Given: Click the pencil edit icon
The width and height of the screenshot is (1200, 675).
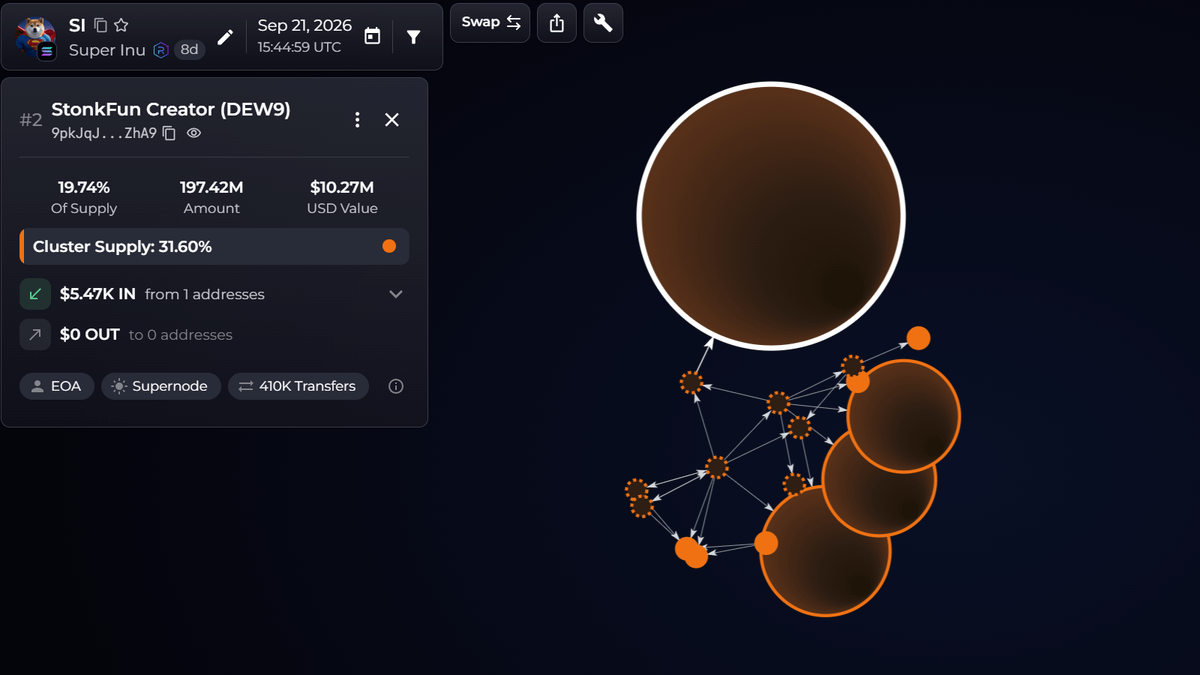Looking at the screenshot, I should point(225,37).
